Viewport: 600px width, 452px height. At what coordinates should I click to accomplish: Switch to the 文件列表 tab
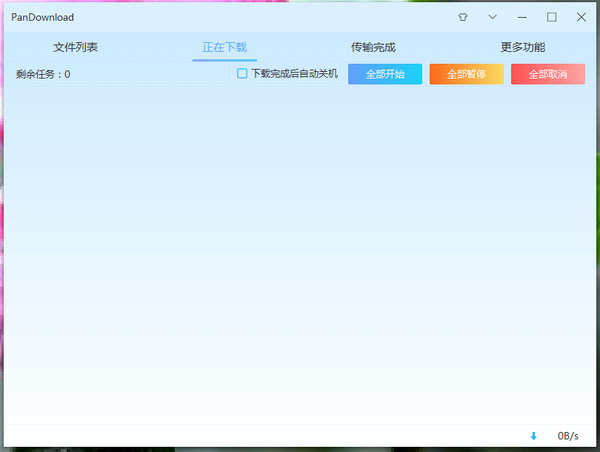75,47
